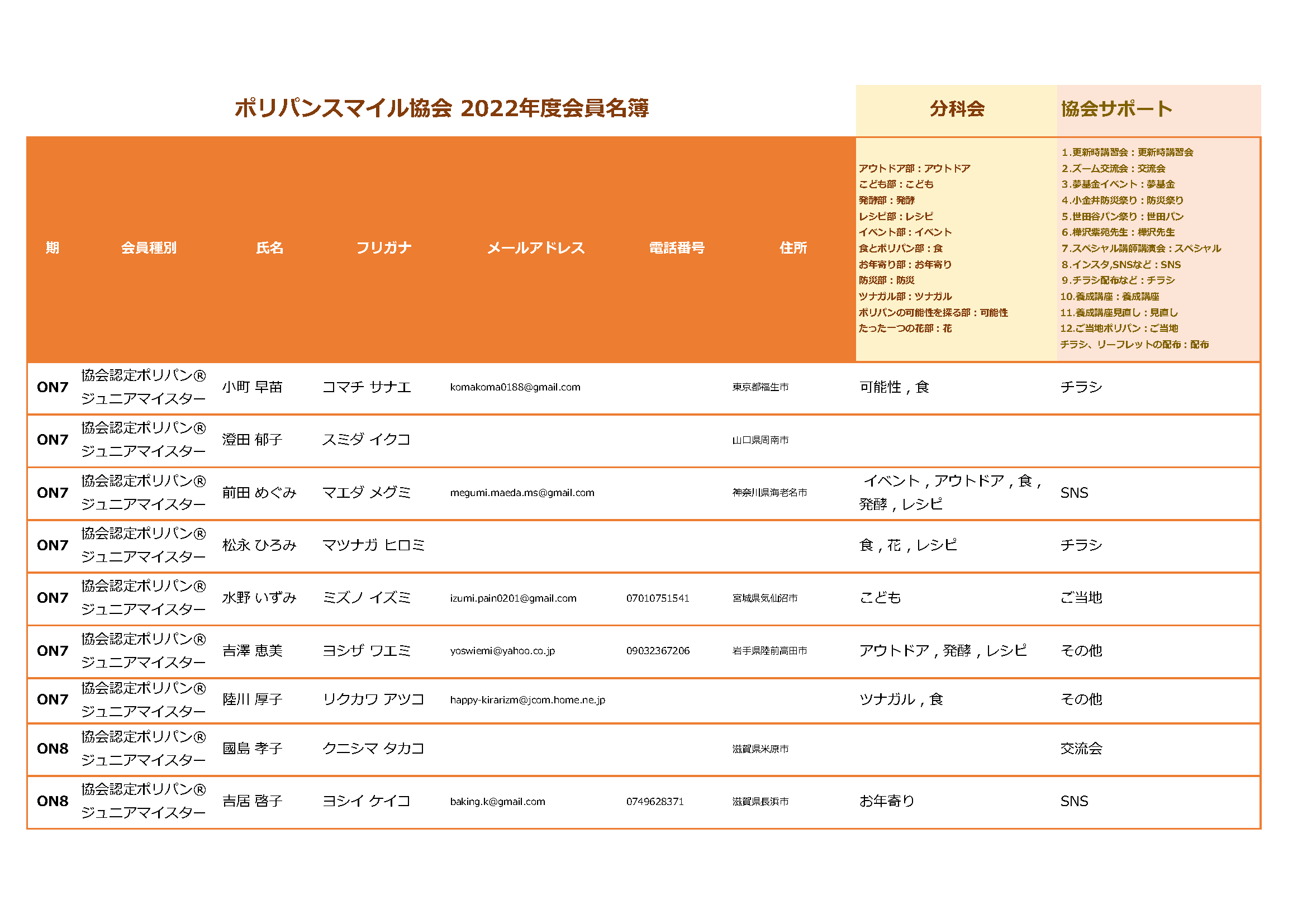The height and width of the screenshot is (924, 1307).
Task: Click the title ポリパンスマイル協会 2022年度会員名簿
Action: (x=441, y=108)
